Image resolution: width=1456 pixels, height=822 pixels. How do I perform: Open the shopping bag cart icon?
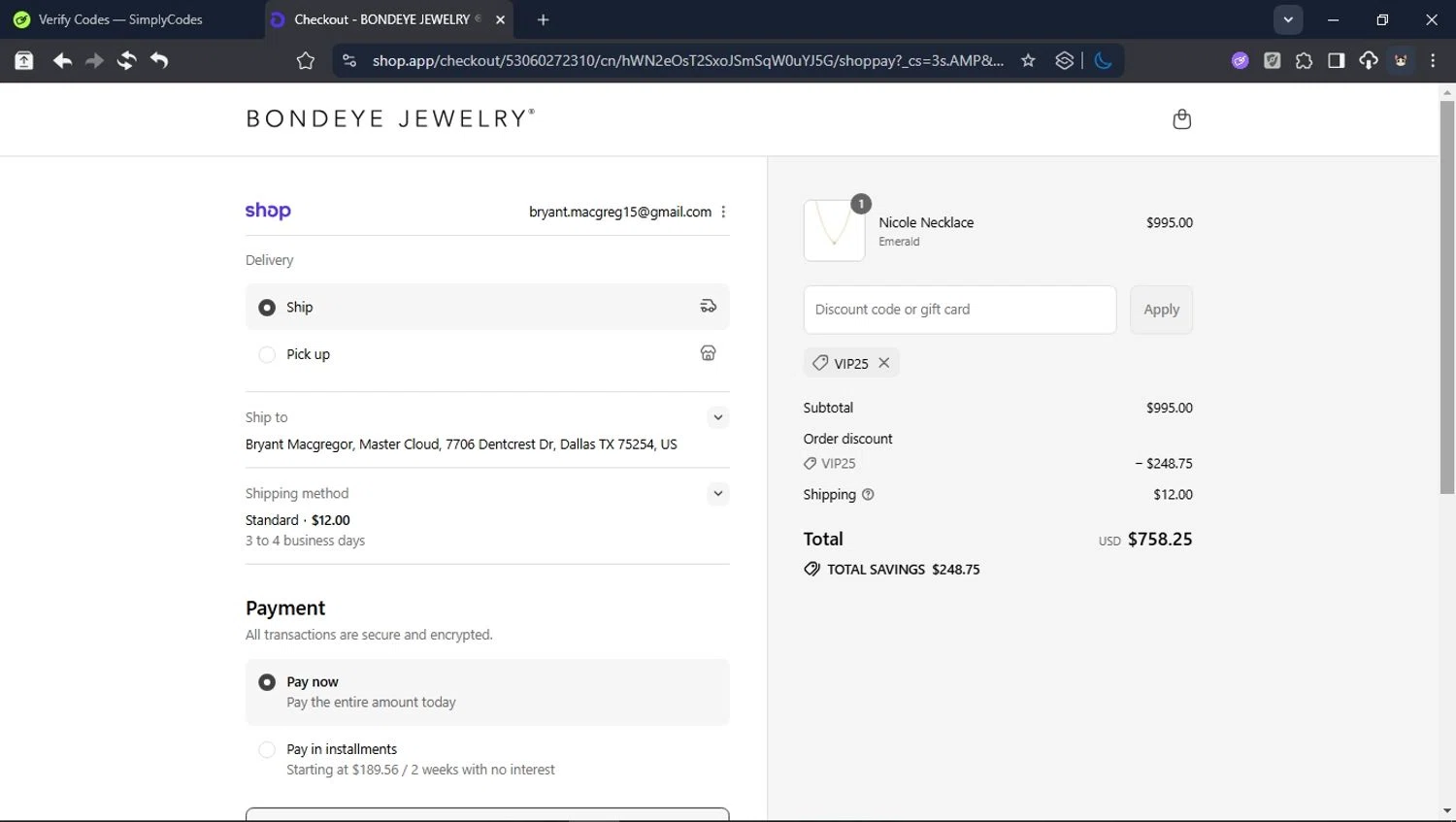1181,119
